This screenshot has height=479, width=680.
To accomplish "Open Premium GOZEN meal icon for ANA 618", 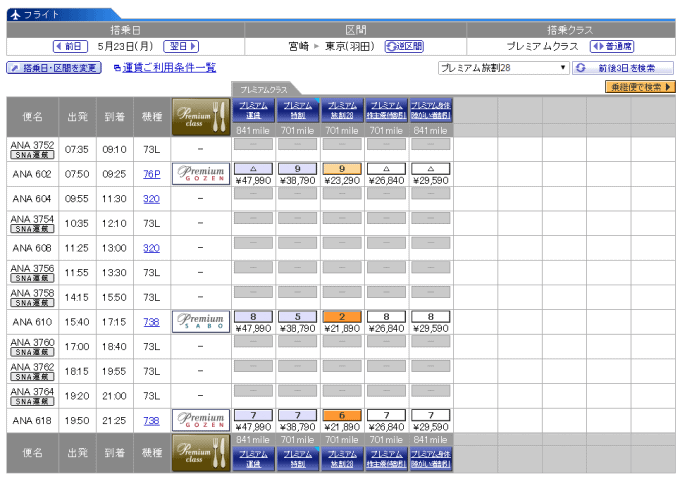I will 201,420.
